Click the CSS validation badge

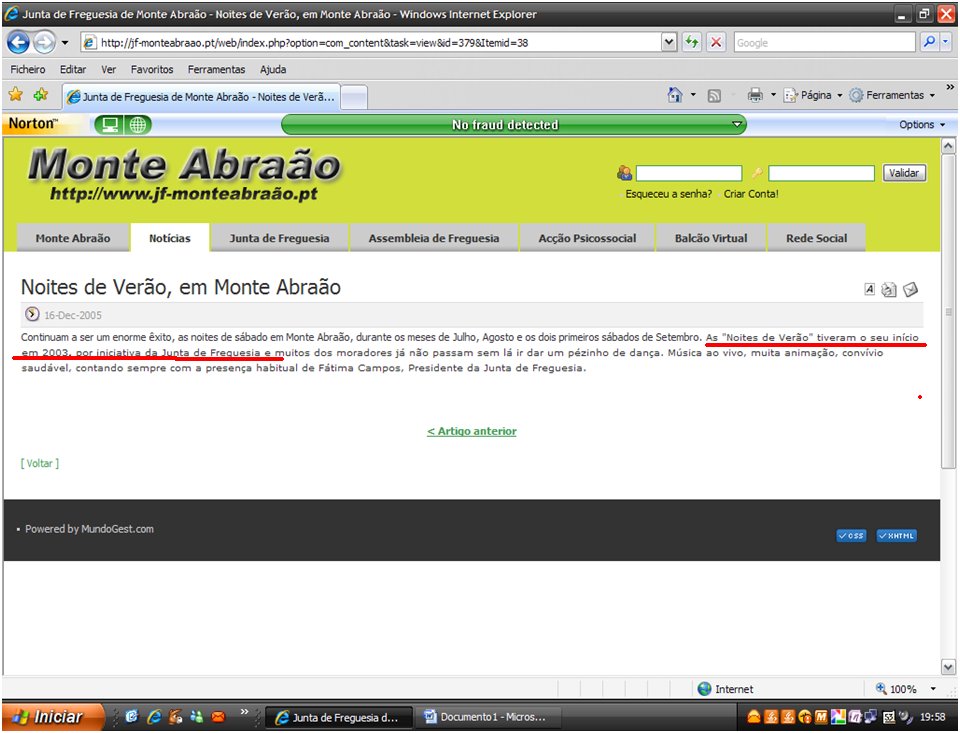[851, 535]
